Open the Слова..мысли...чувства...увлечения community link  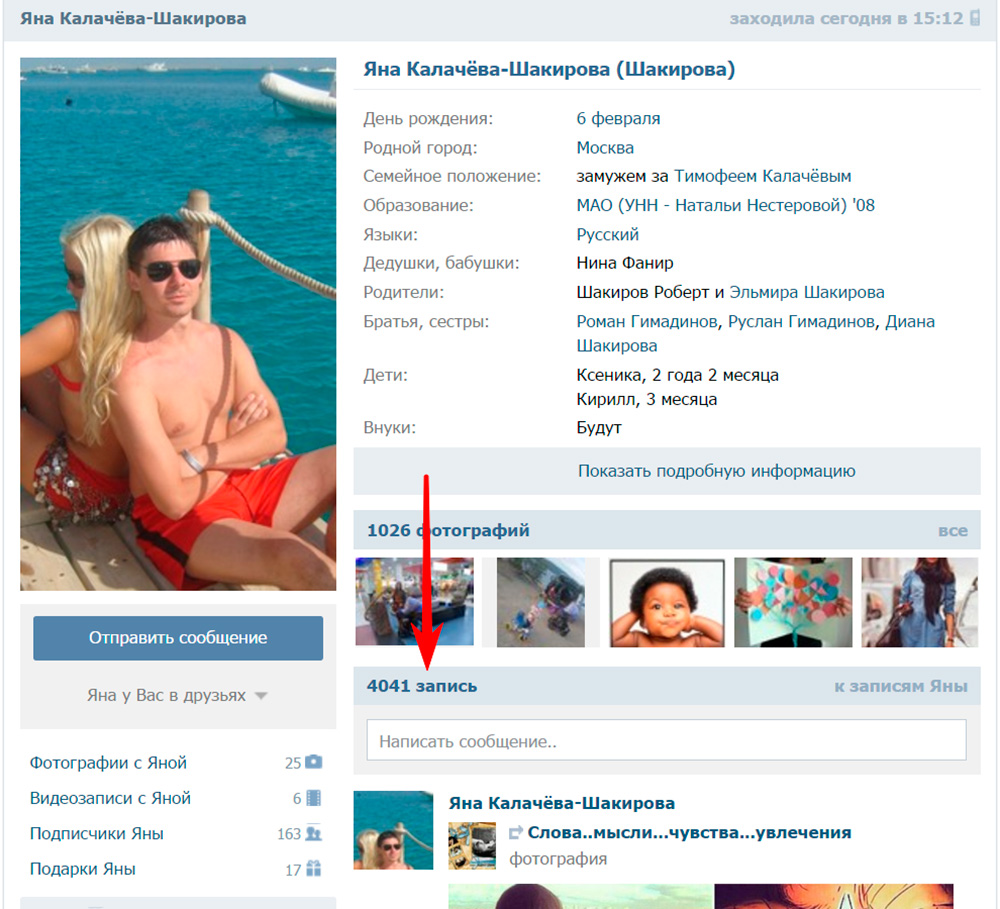[x=689, y=833]
